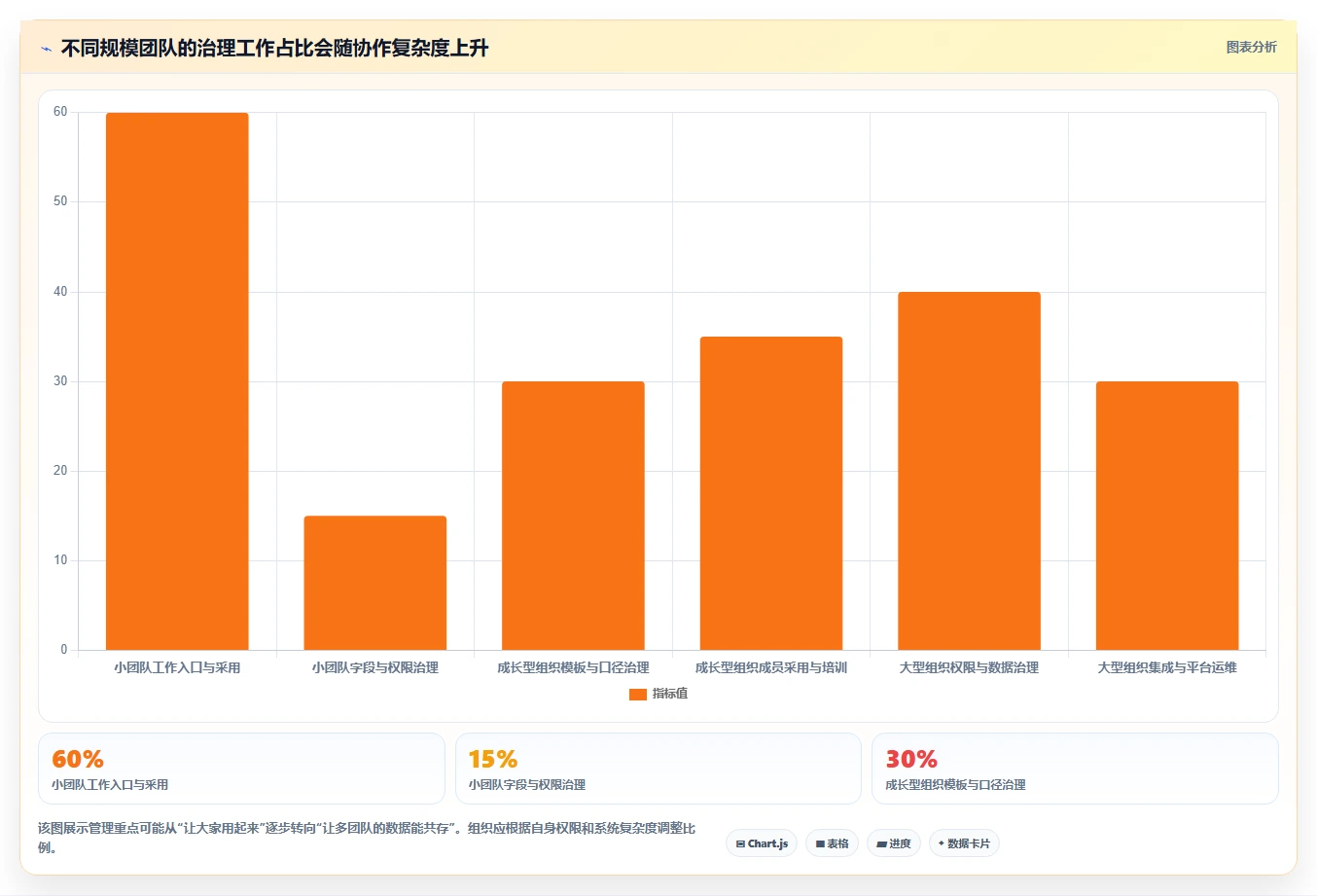The image size is (1317, 896).
Task: Click the lightning icon beside the chart title
Action: pyautogui.click(x=46, y=49)
